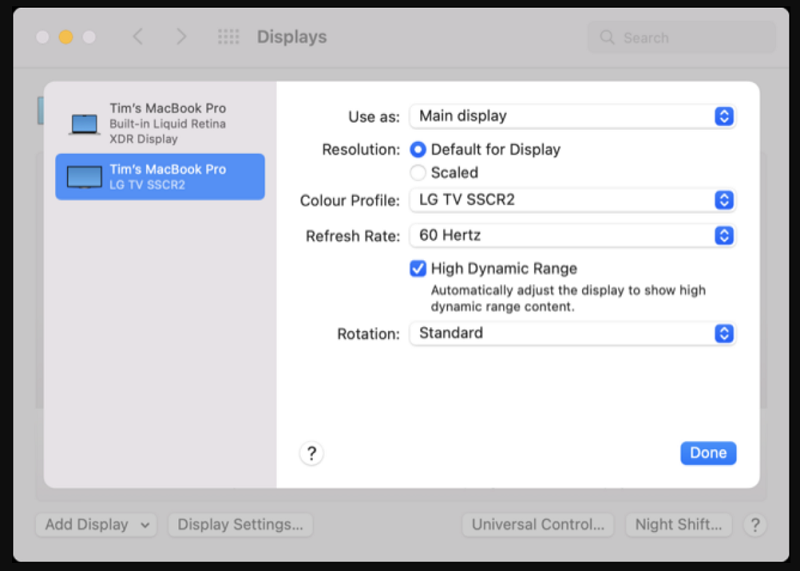The width and height of the screenshot is (800, 571).
Task: Select Default for Display resolution
Action: 418,150
